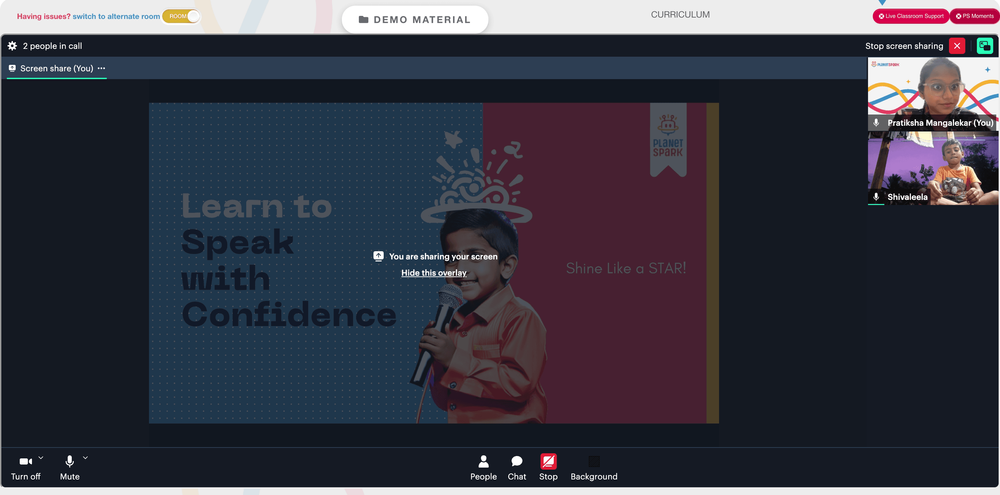Click the Having issues? text

(x=44, y=17)
